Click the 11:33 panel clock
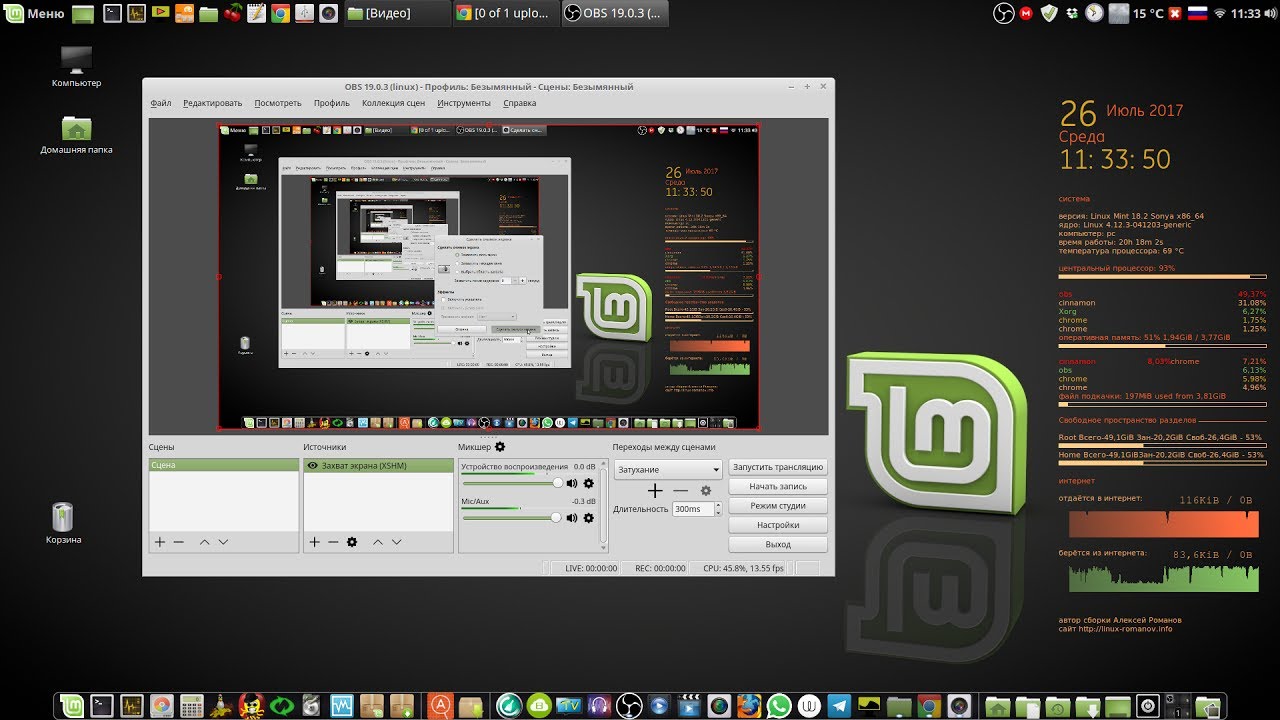 click(1246, 13)
